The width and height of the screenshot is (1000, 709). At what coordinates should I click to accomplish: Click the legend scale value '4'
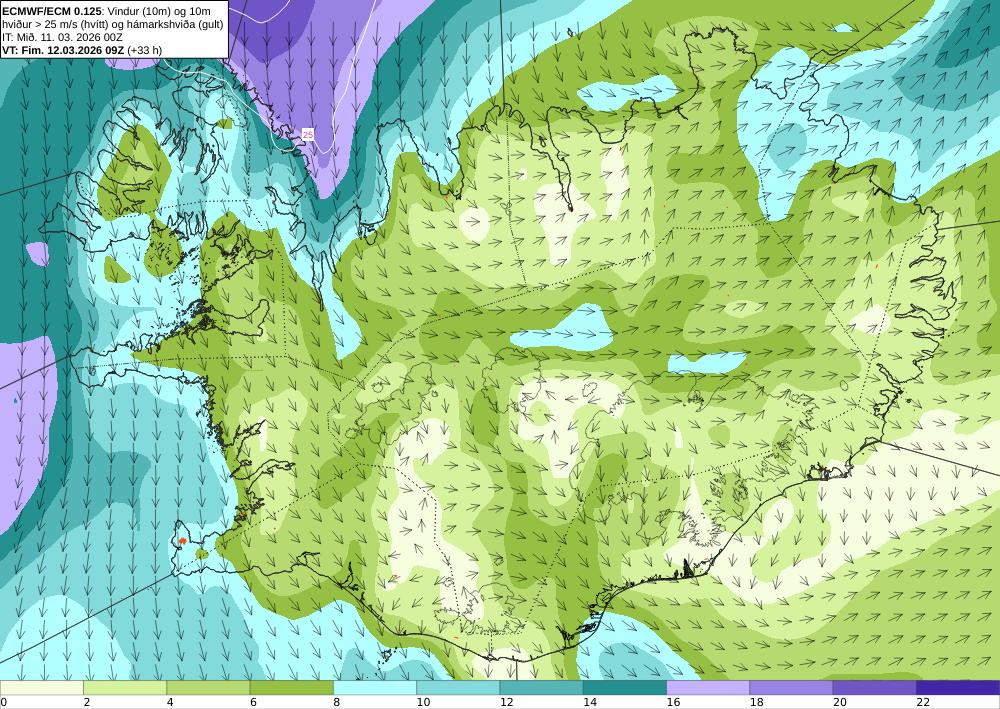click(170, 702)
